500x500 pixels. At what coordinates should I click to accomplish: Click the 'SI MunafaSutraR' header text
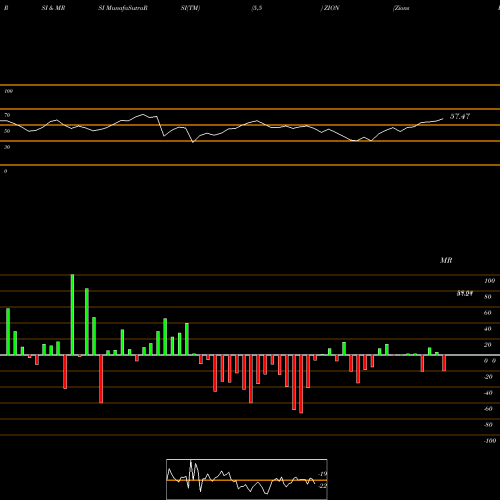[x=123, y=8]
